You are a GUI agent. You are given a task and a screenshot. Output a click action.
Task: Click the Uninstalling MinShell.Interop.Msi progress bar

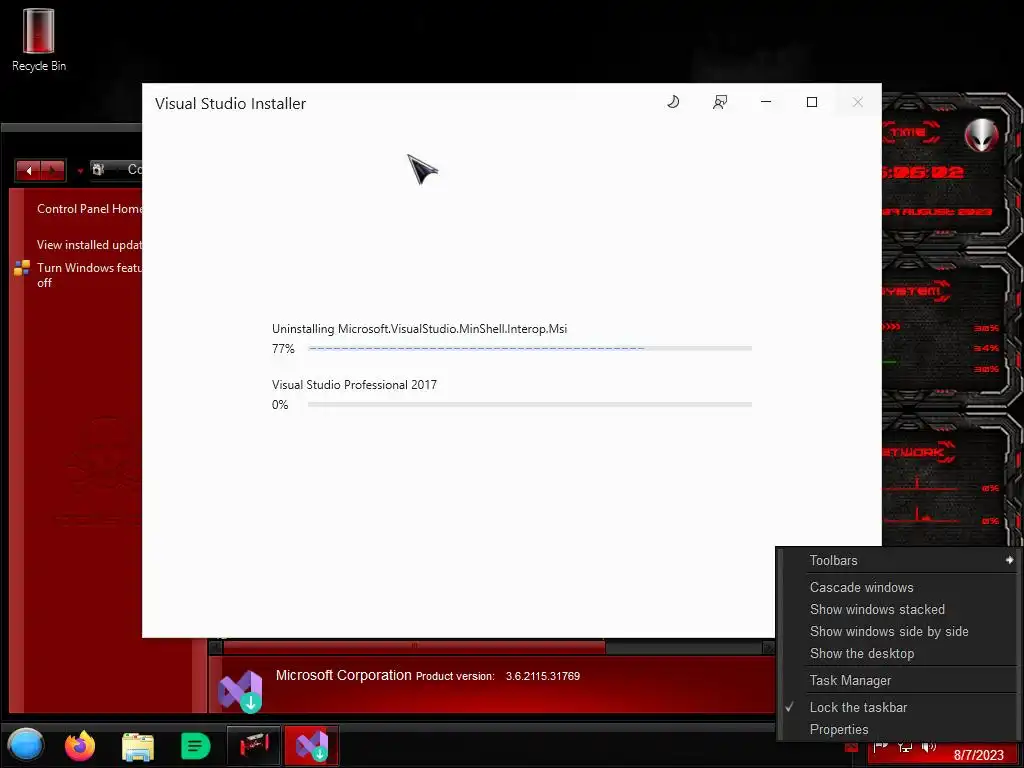coord(530,349)
